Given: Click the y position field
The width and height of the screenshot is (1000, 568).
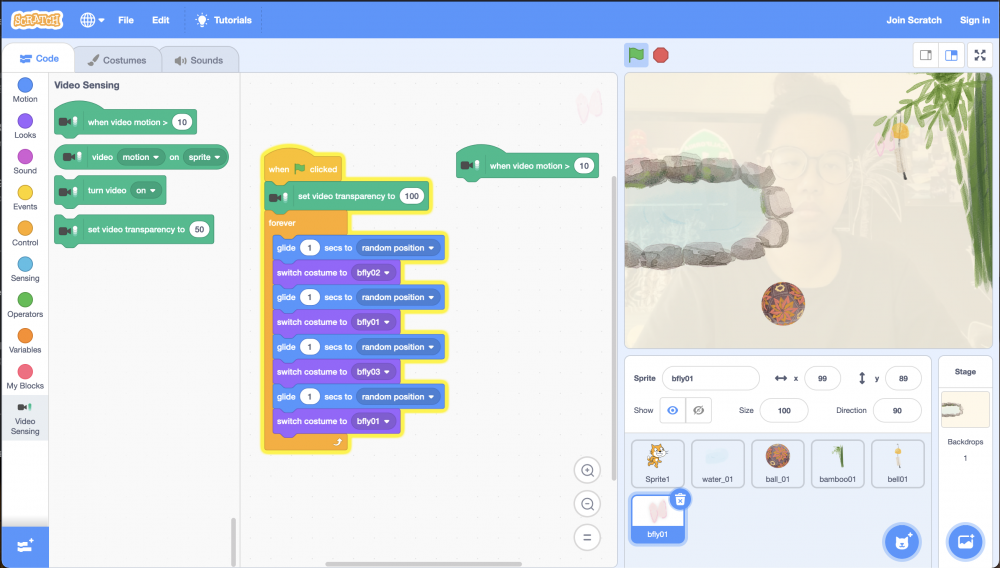Looking at the screenshot, I should coord(903,378).
